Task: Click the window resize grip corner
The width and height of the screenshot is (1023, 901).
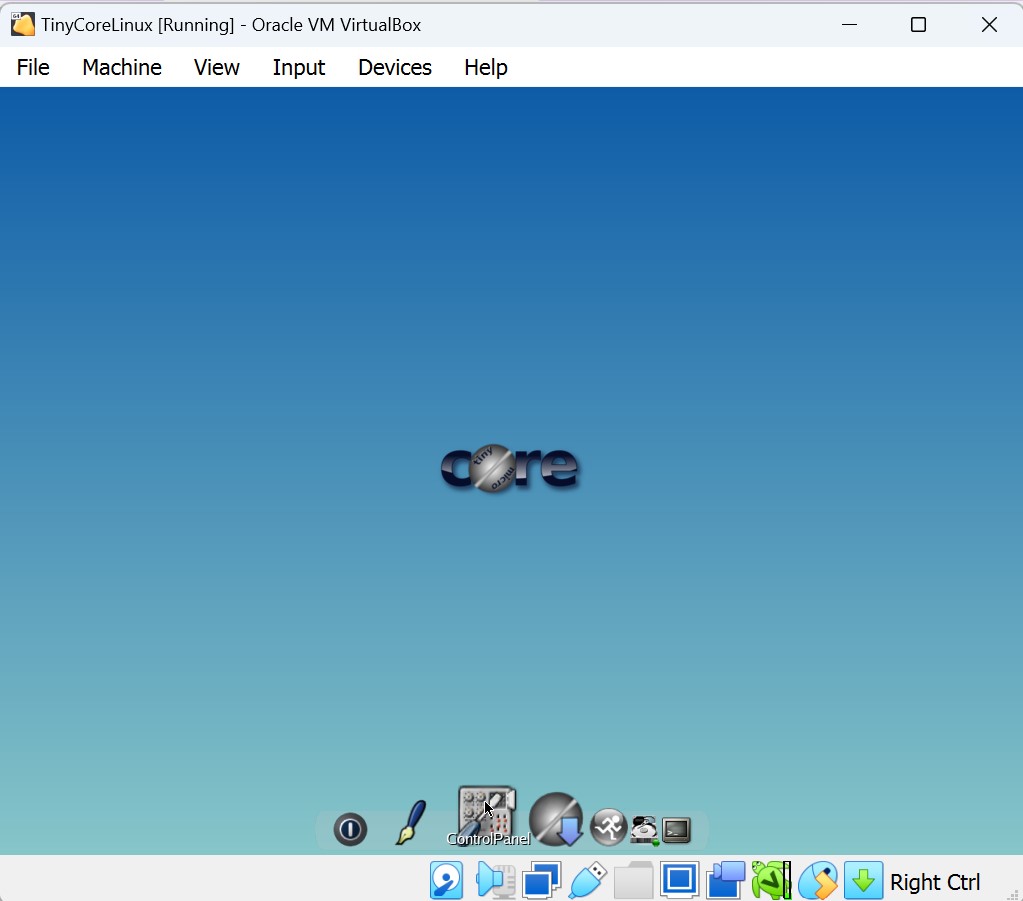Action: pos(1013,894)
